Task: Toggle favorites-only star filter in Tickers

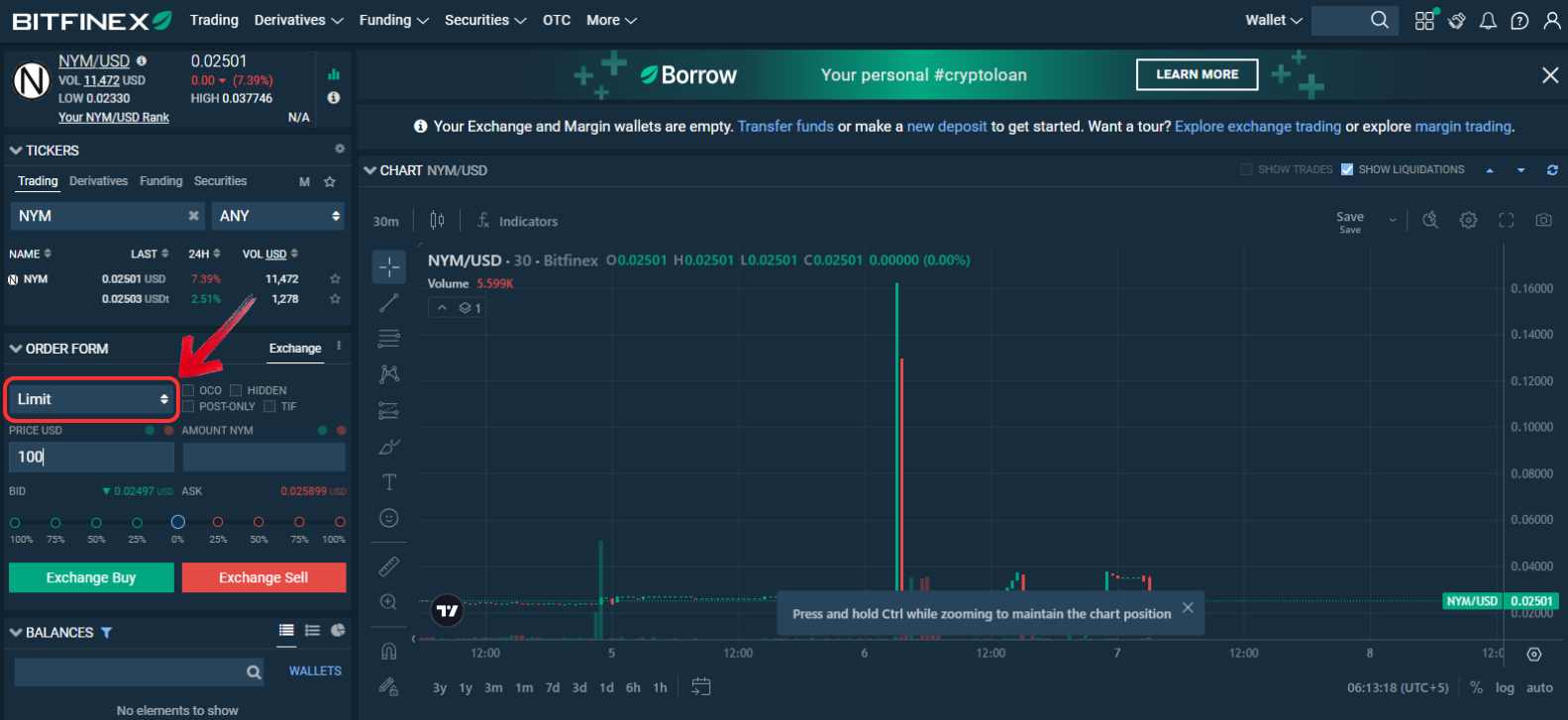Action: coord(330,181)
